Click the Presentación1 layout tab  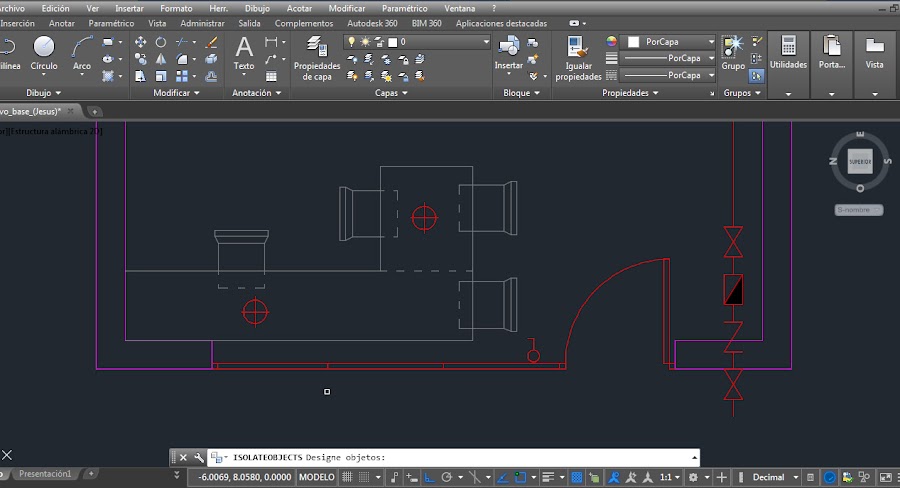(45, 473)
